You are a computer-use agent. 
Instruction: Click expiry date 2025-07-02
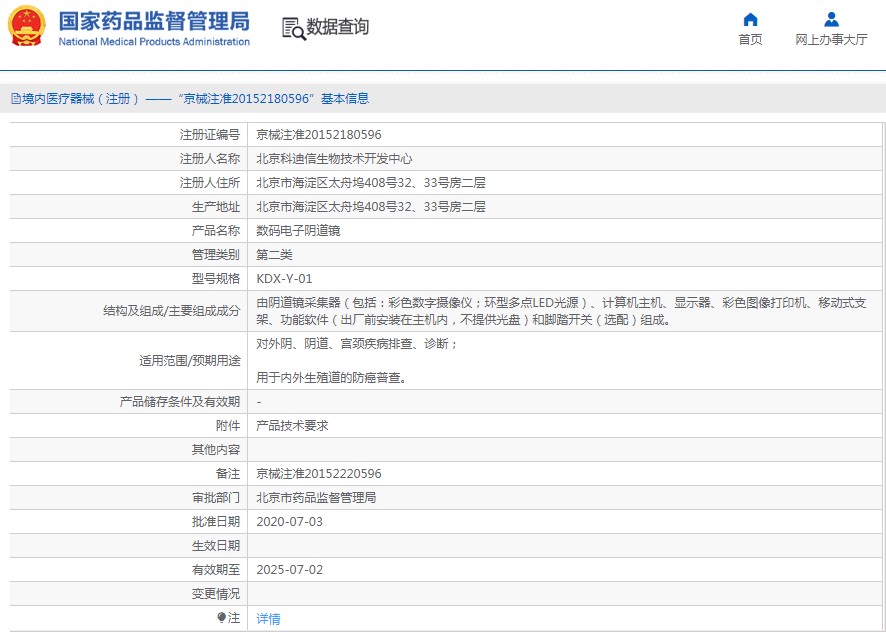pyautogui.click(x=289, y=570)
